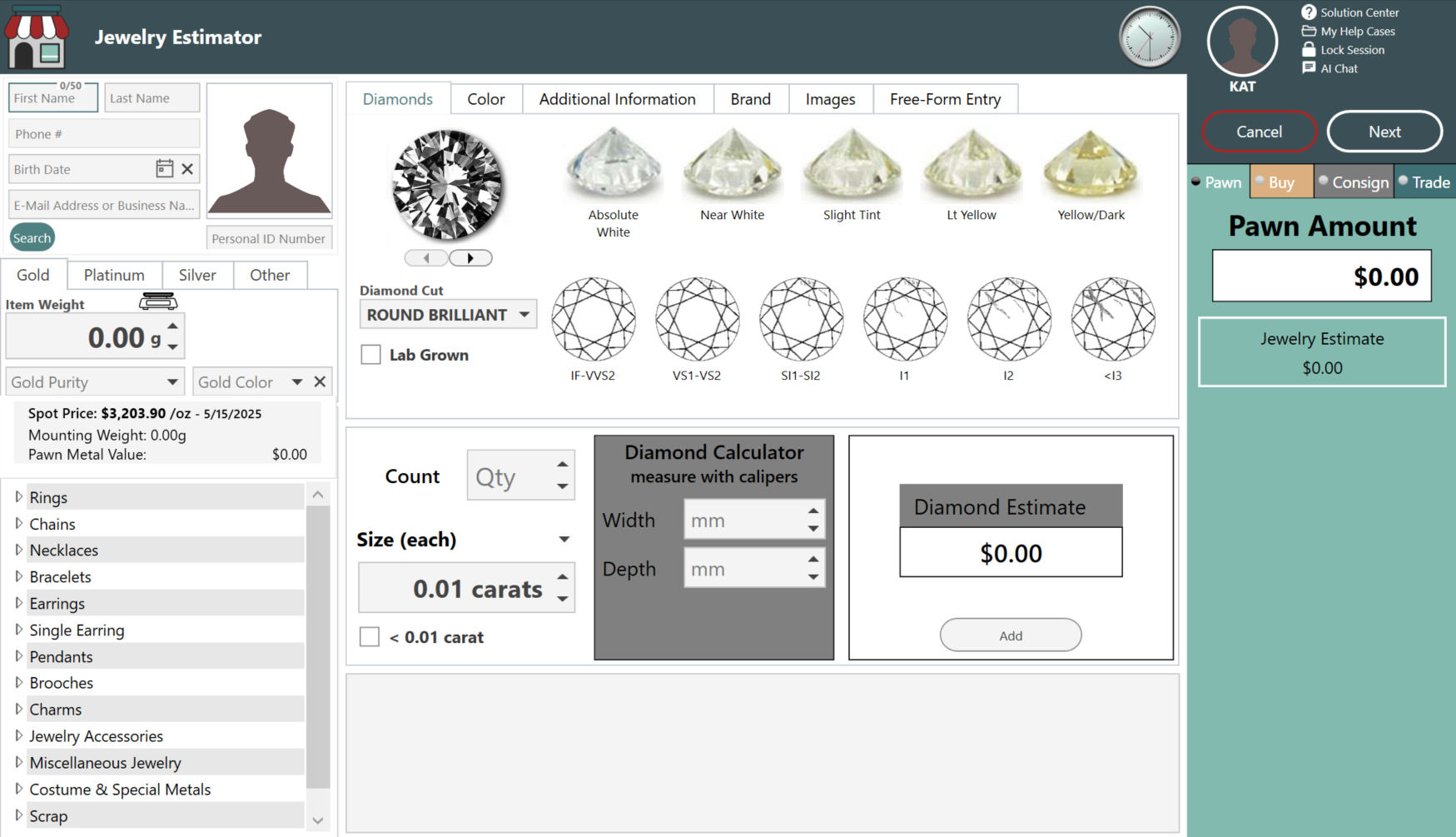Image resolution: width=1456 pixels, height=837 pixels.
Task: Expand the Scrap category
Action: point(18,815)
